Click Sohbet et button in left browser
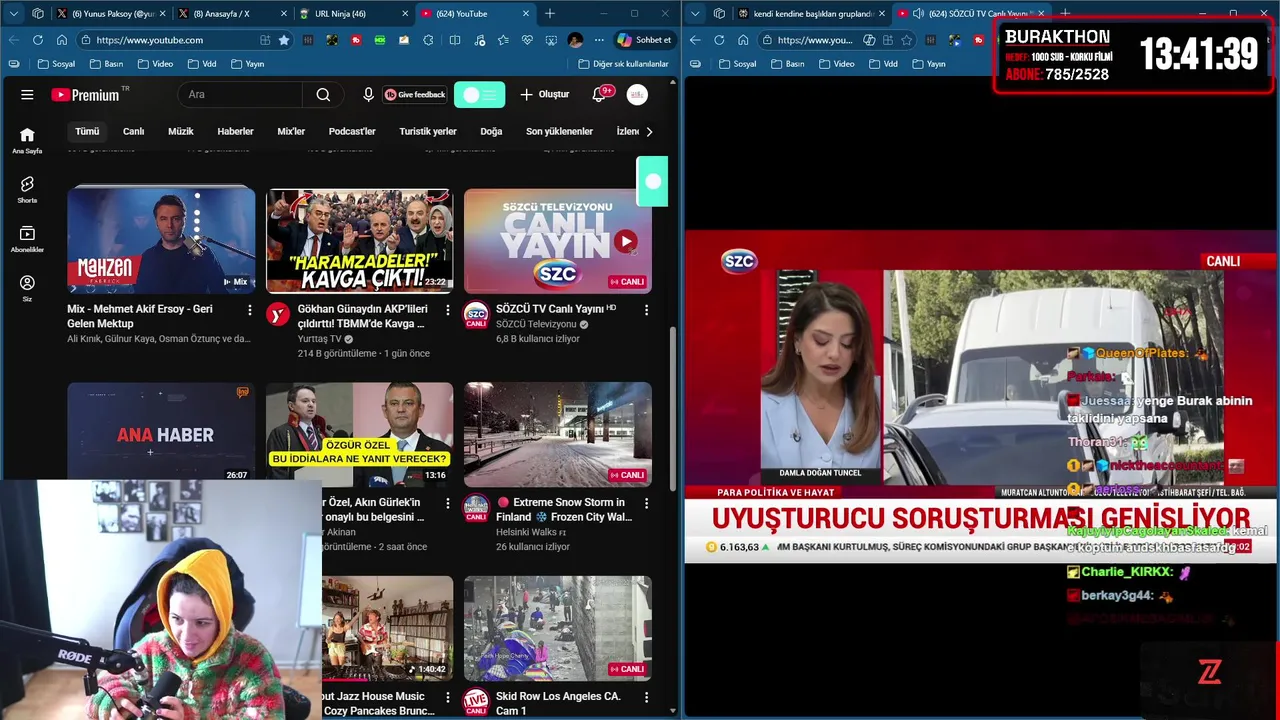 [644, 40]
